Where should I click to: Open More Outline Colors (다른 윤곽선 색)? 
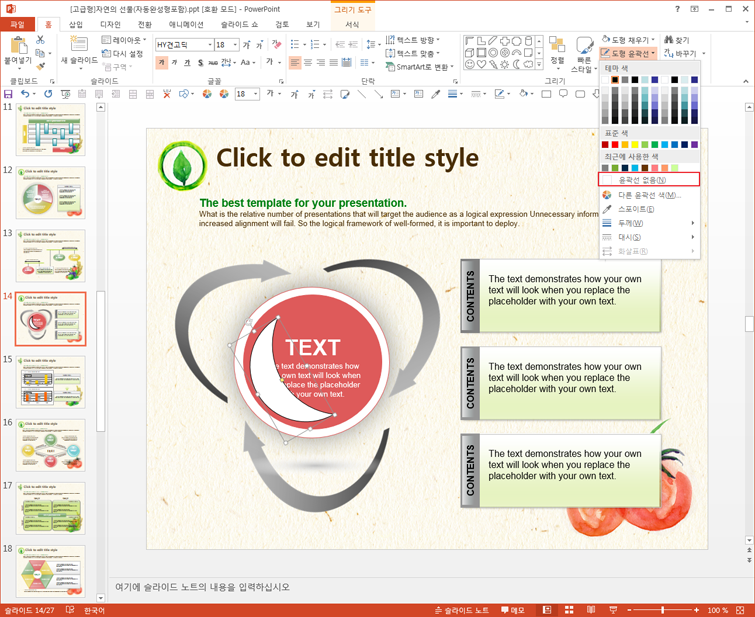tap(649, 195)
